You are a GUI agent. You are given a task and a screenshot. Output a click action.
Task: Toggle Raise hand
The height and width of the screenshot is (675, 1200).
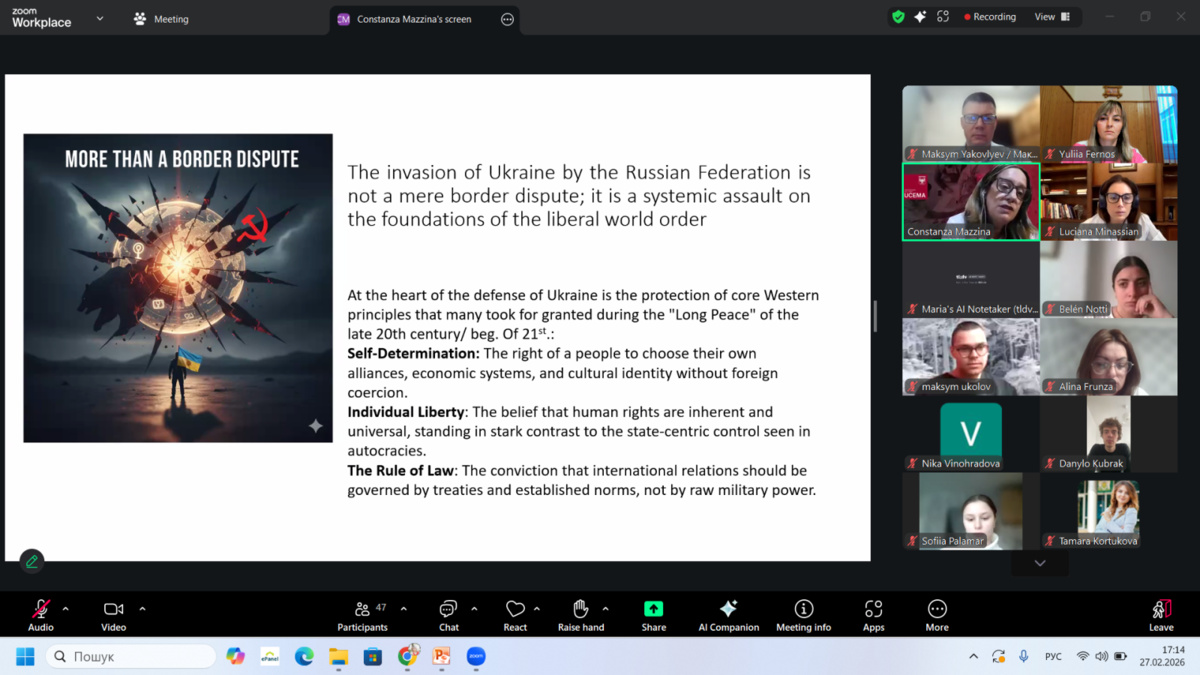coord(580,614)
